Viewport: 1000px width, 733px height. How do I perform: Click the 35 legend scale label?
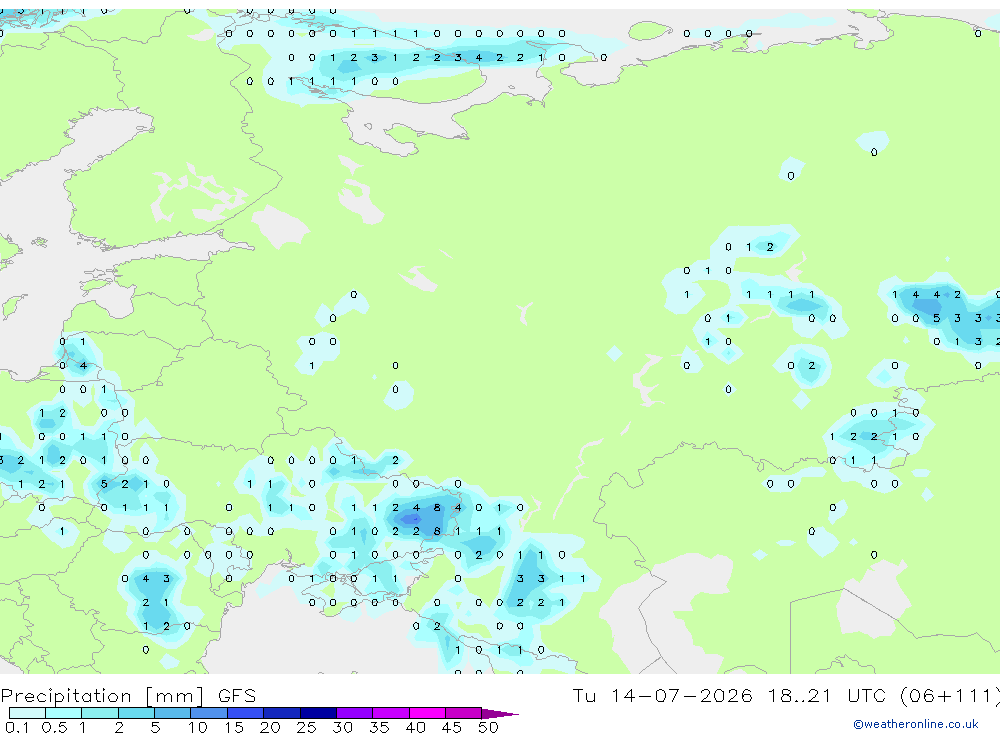click(379, 727)
